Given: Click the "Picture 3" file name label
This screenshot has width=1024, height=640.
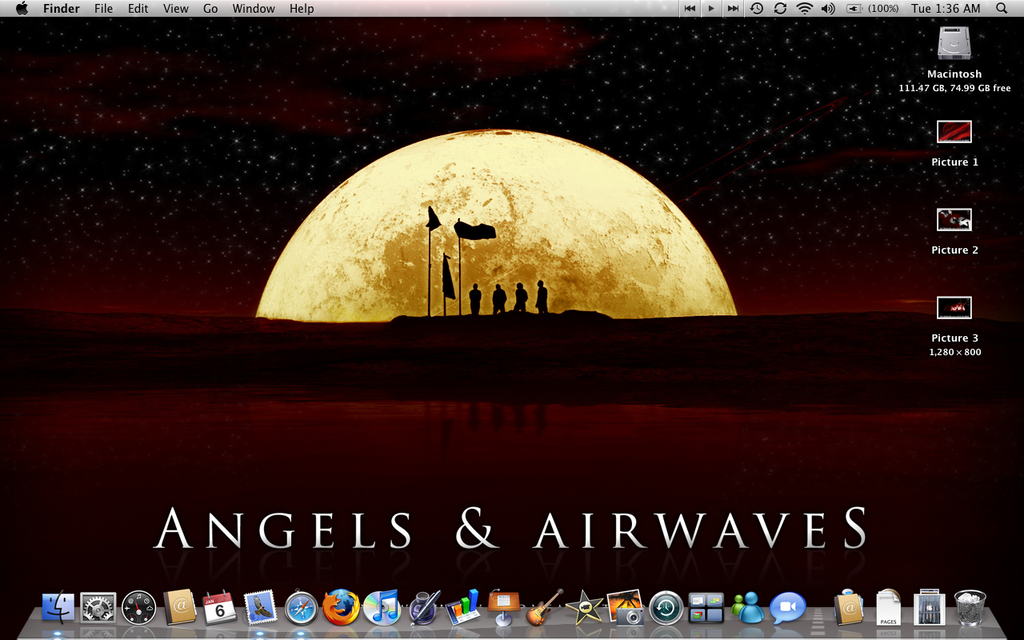Looking at the screenshot, I should (955, 338).
